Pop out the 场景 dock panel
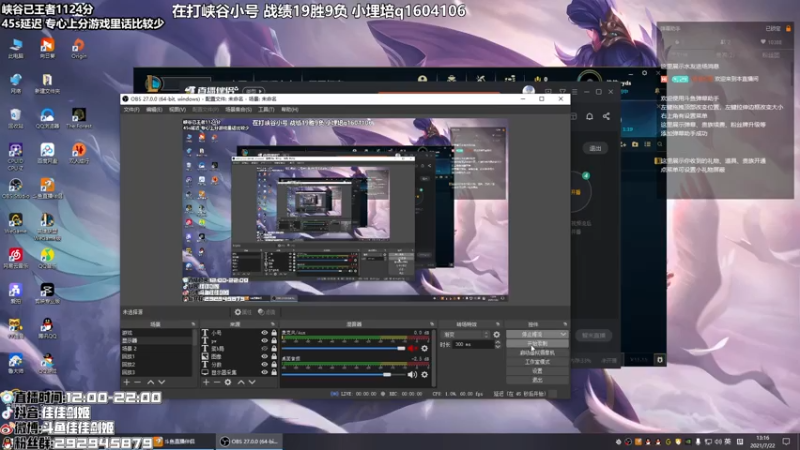The height and width of the screenshot is (450, 800). pyautogui.click(x=193, y=324)
